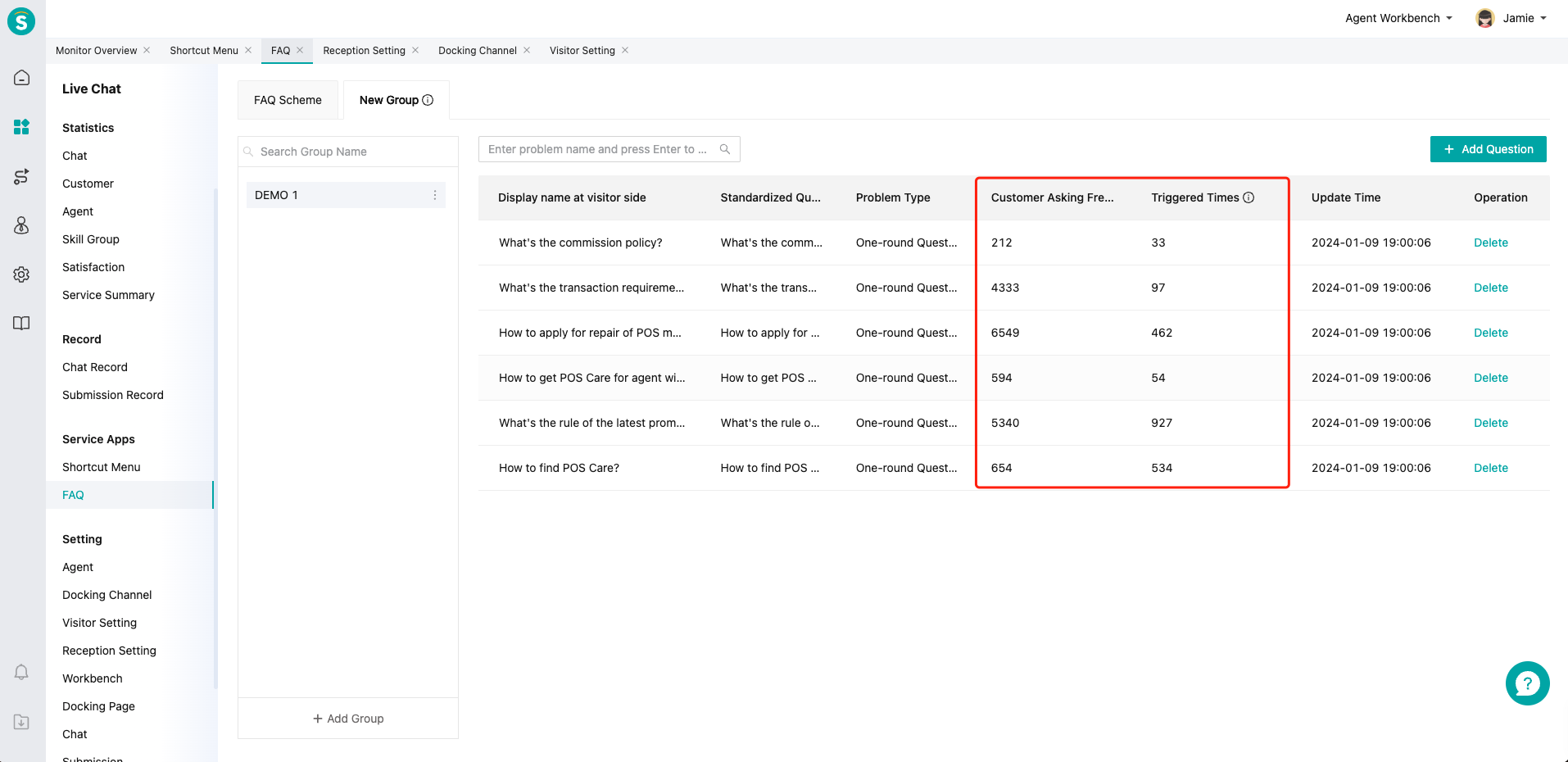Click the Add Question button
The image size is (1568, 762).
[1488, 149]
